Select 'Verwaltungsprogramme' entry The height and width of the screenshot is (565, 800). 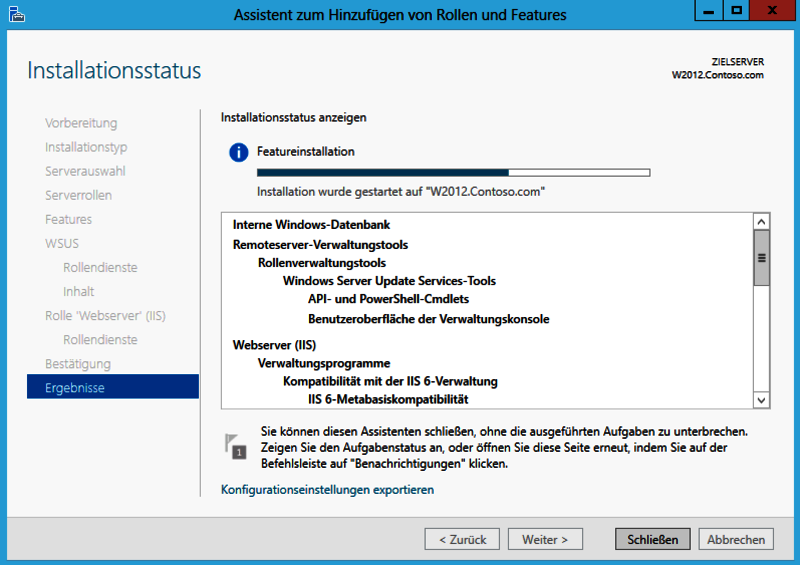pos(324,363)
